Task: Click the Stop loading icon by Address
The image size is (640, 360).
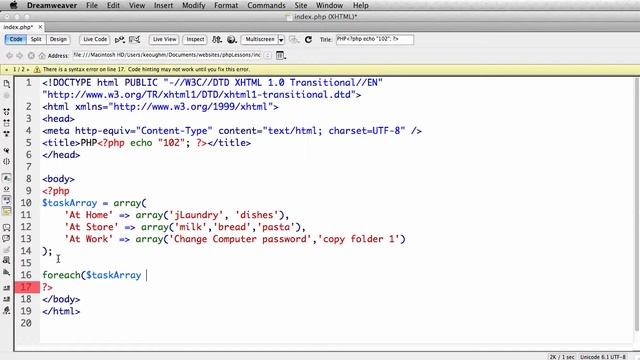Action: pyautogui.click(x=31, y=55)
